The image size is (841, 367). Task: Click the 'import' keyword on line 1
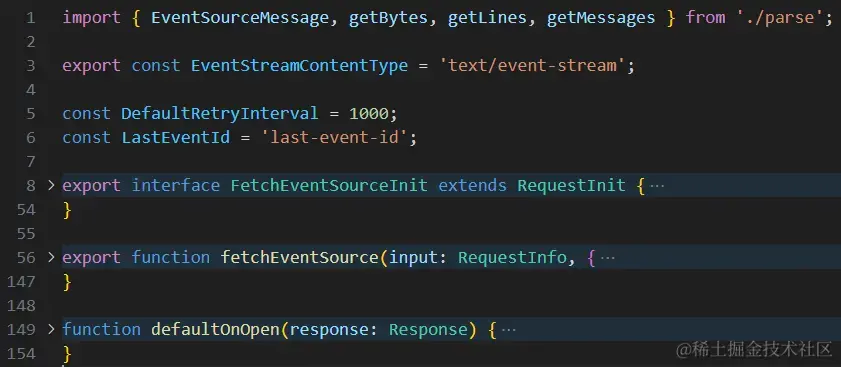[92, 18]
